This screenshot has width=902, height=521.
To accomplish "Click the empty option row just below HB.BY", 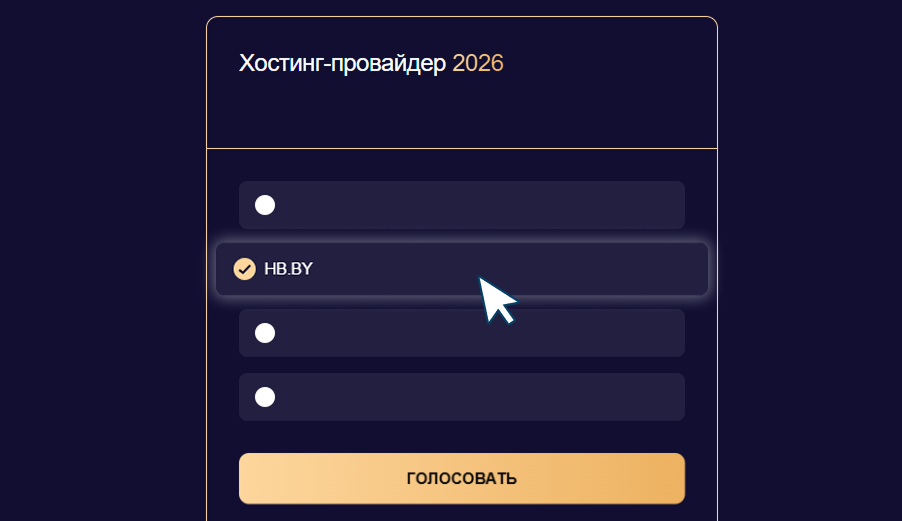I will (461, 333).
